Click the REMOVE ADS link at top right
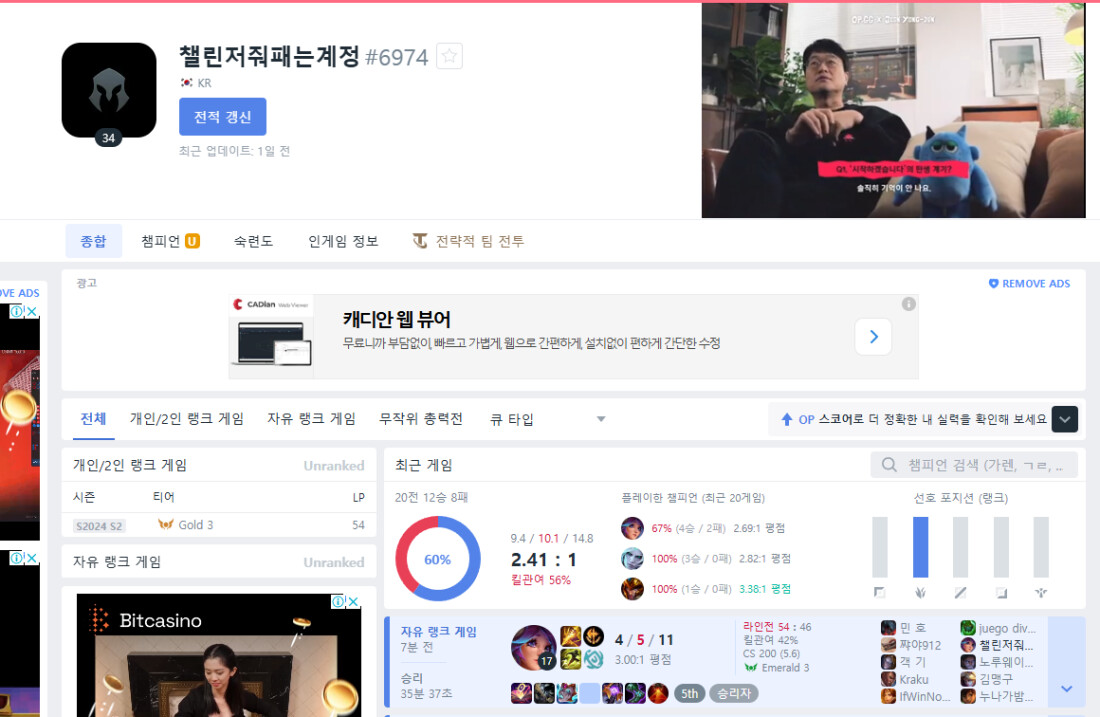The width and height of the screenshot is (1100, 717). click(1029, 284)
